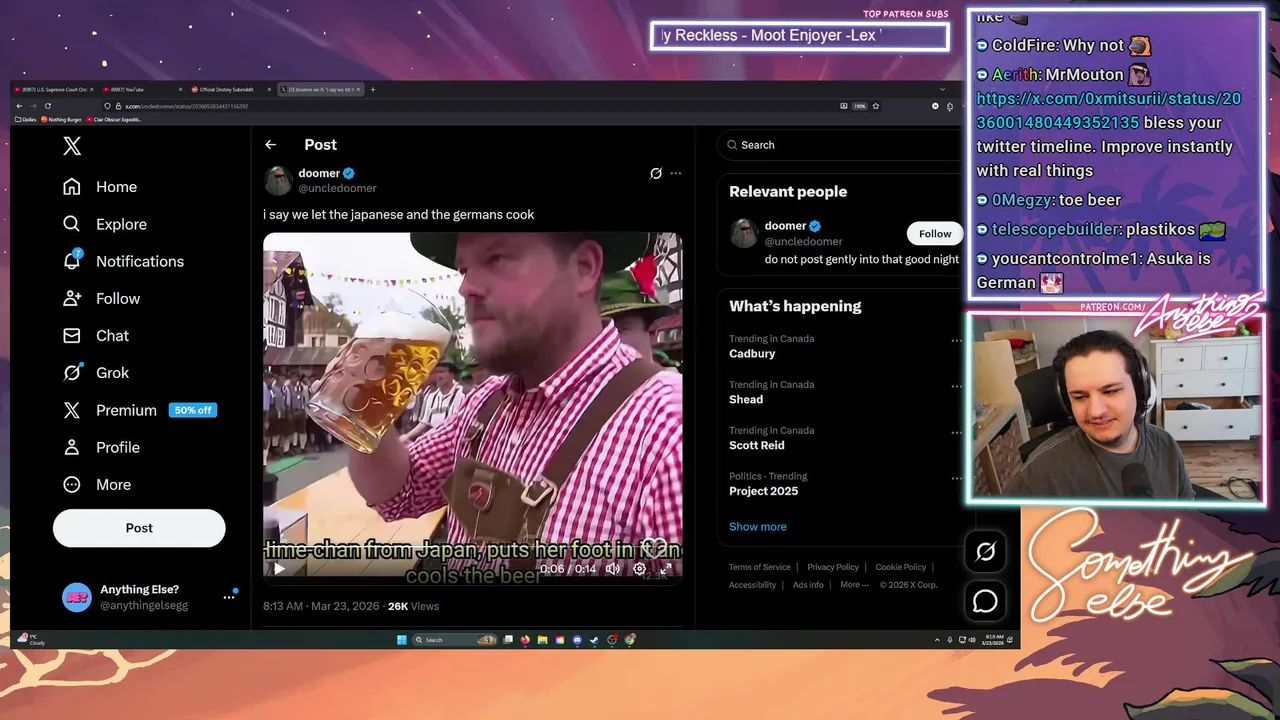This screenshot has width=1280, height=720.
Task: Open a new browser tab
Action: pyautogui.click(x=373, y=90)
